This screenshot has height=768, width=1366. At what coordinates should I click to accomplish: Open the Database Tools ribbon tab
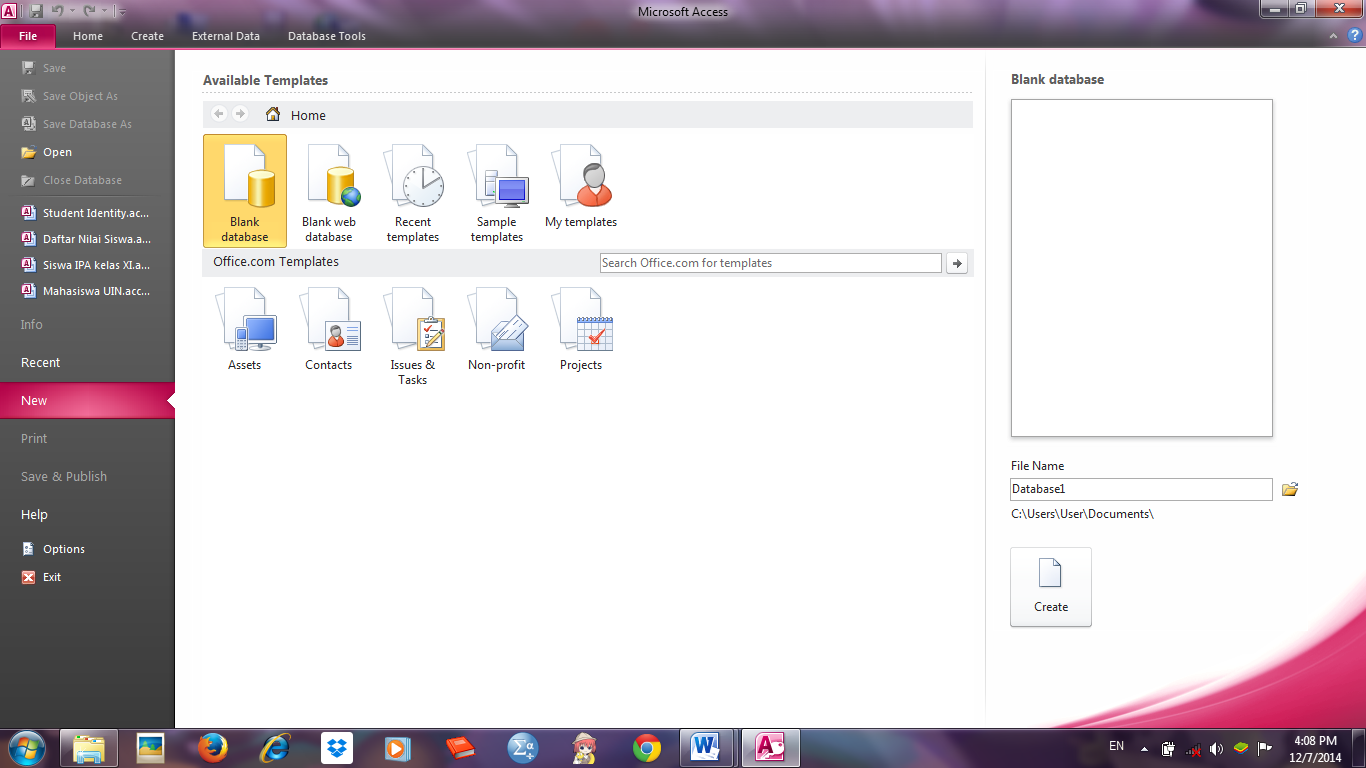point(327,36)
